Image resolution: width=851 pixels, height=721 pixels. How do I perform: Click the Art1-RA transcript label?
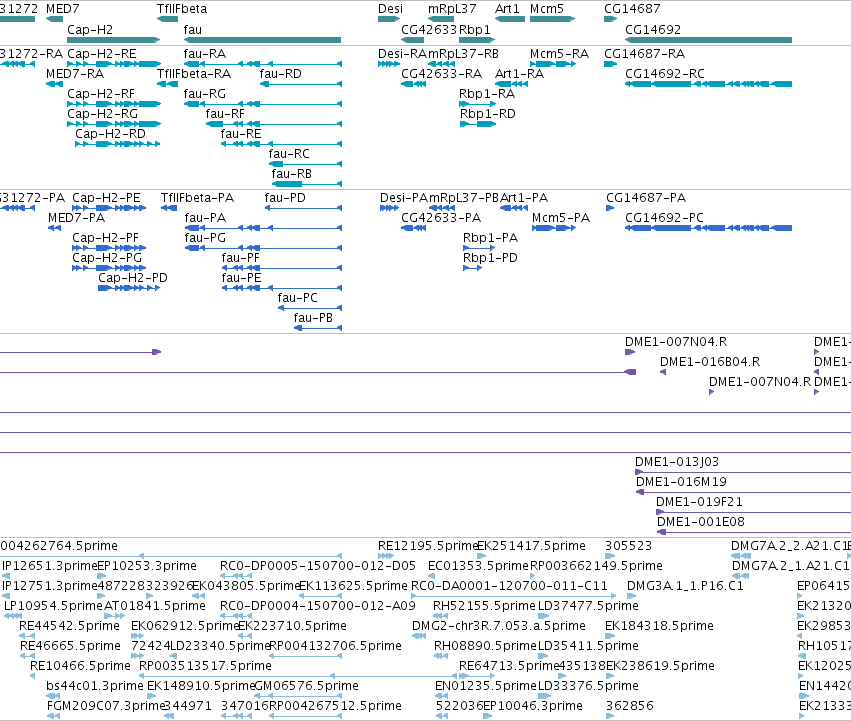pos(519,74)
